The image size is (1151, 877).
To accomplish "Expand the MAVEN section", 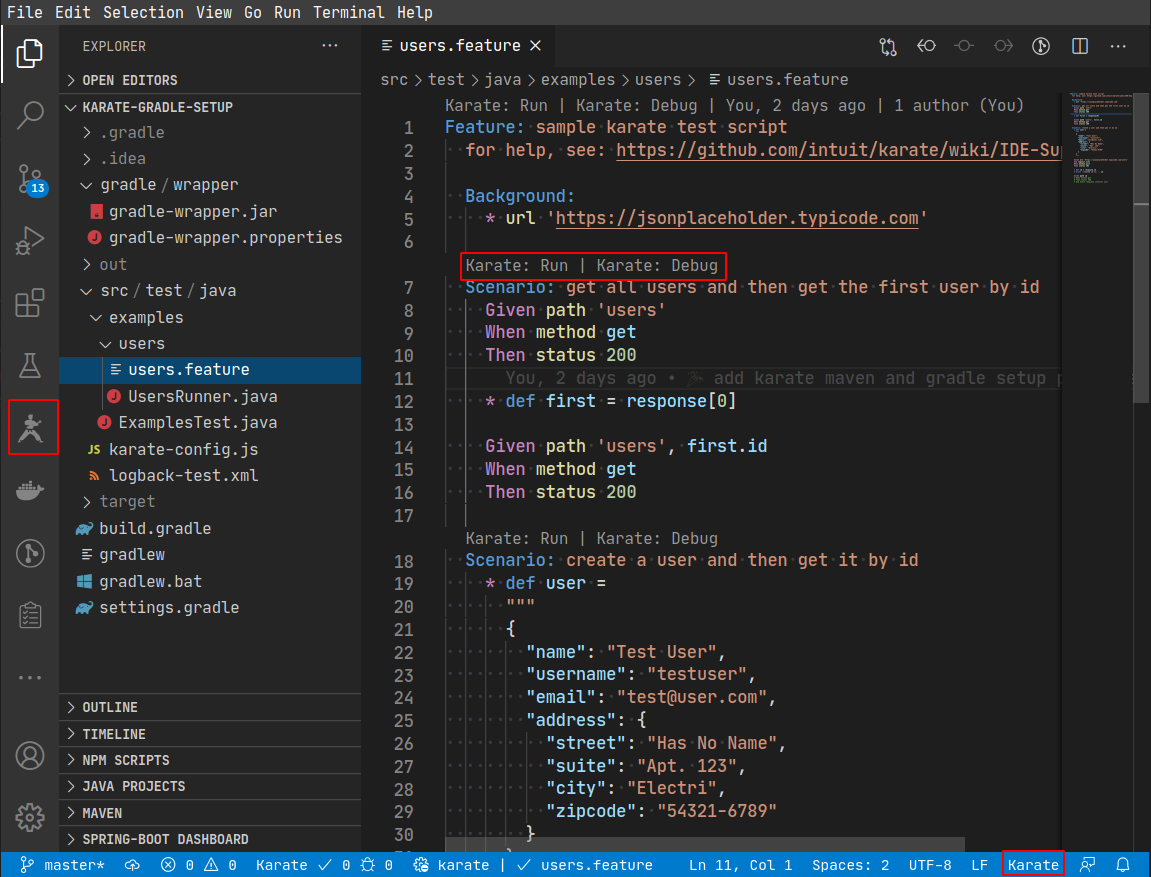I will tap(101, 813).
